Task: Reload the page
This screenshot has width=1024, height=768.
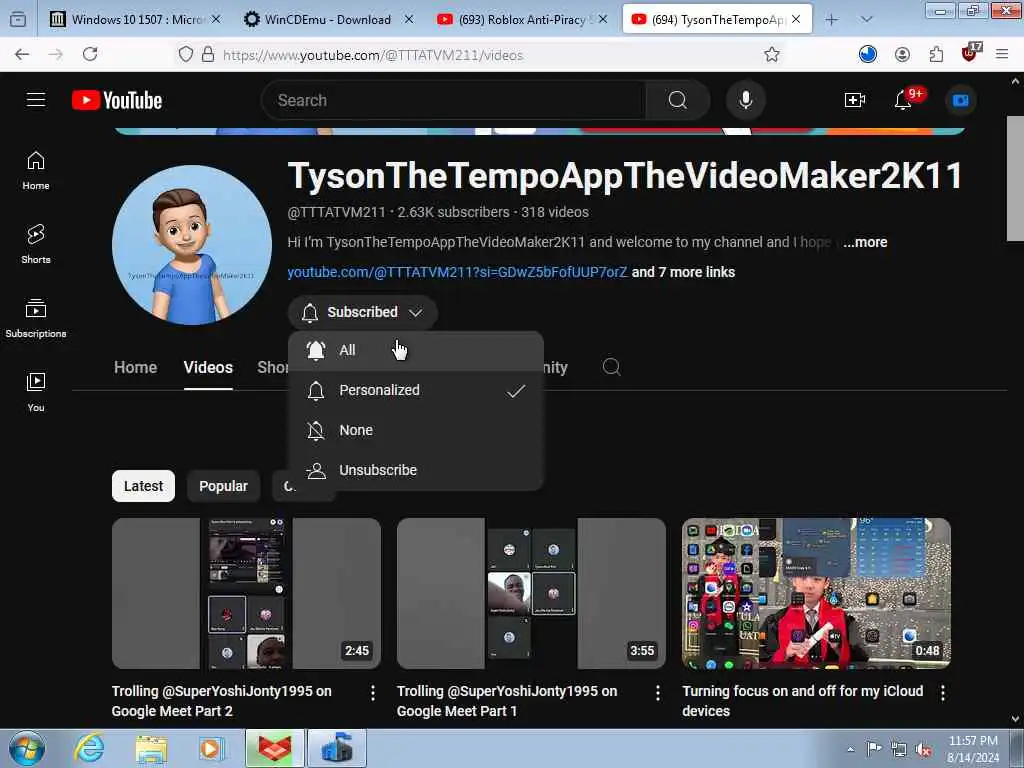Action: [90, 55]
